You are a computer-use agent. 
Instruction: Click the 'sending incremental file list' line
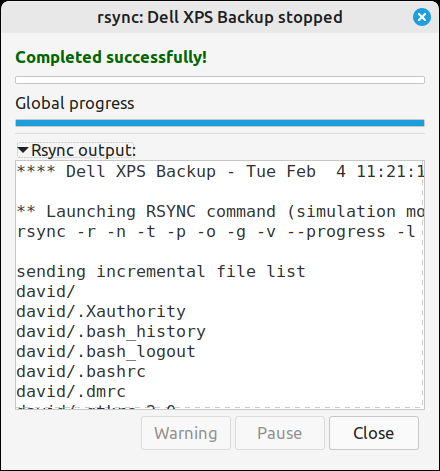coord(161,271)
